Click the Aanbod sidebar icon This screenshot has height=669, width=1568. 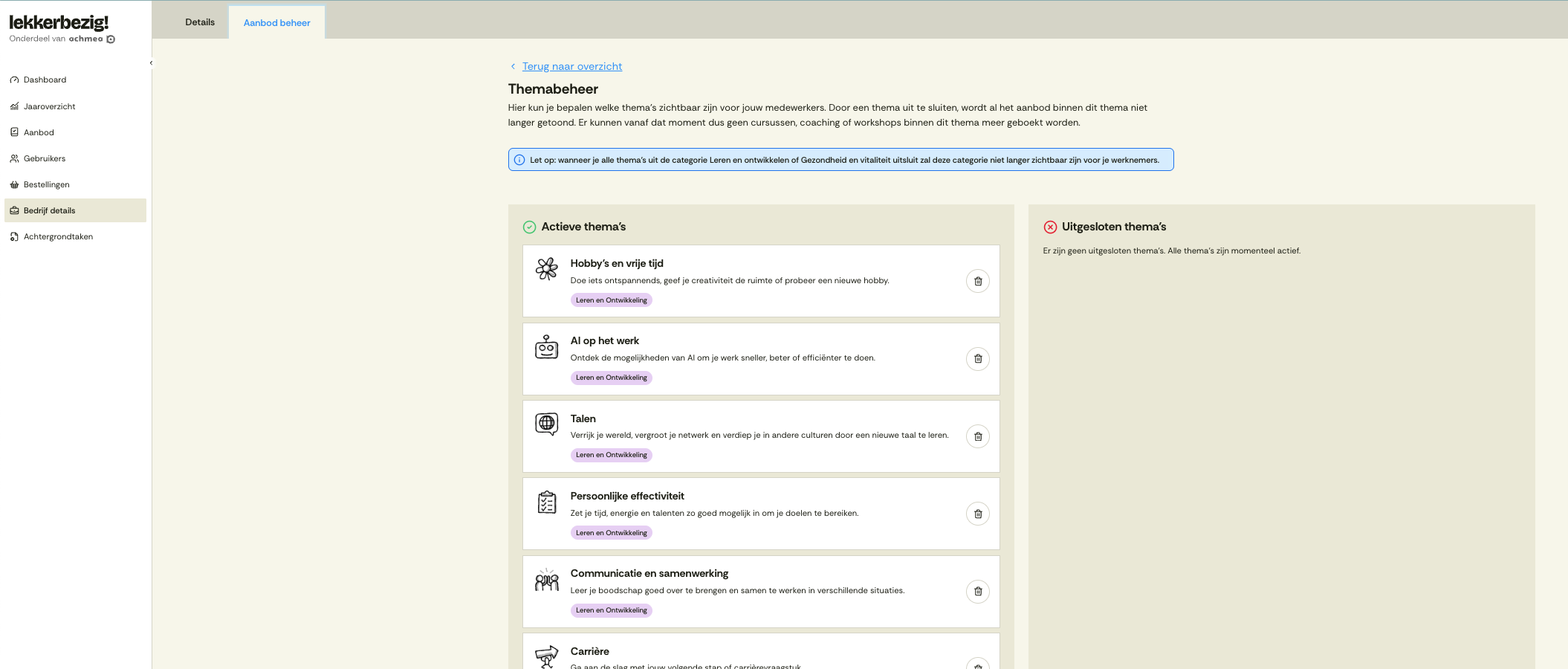pyautogui.click(x=14, y=132)
